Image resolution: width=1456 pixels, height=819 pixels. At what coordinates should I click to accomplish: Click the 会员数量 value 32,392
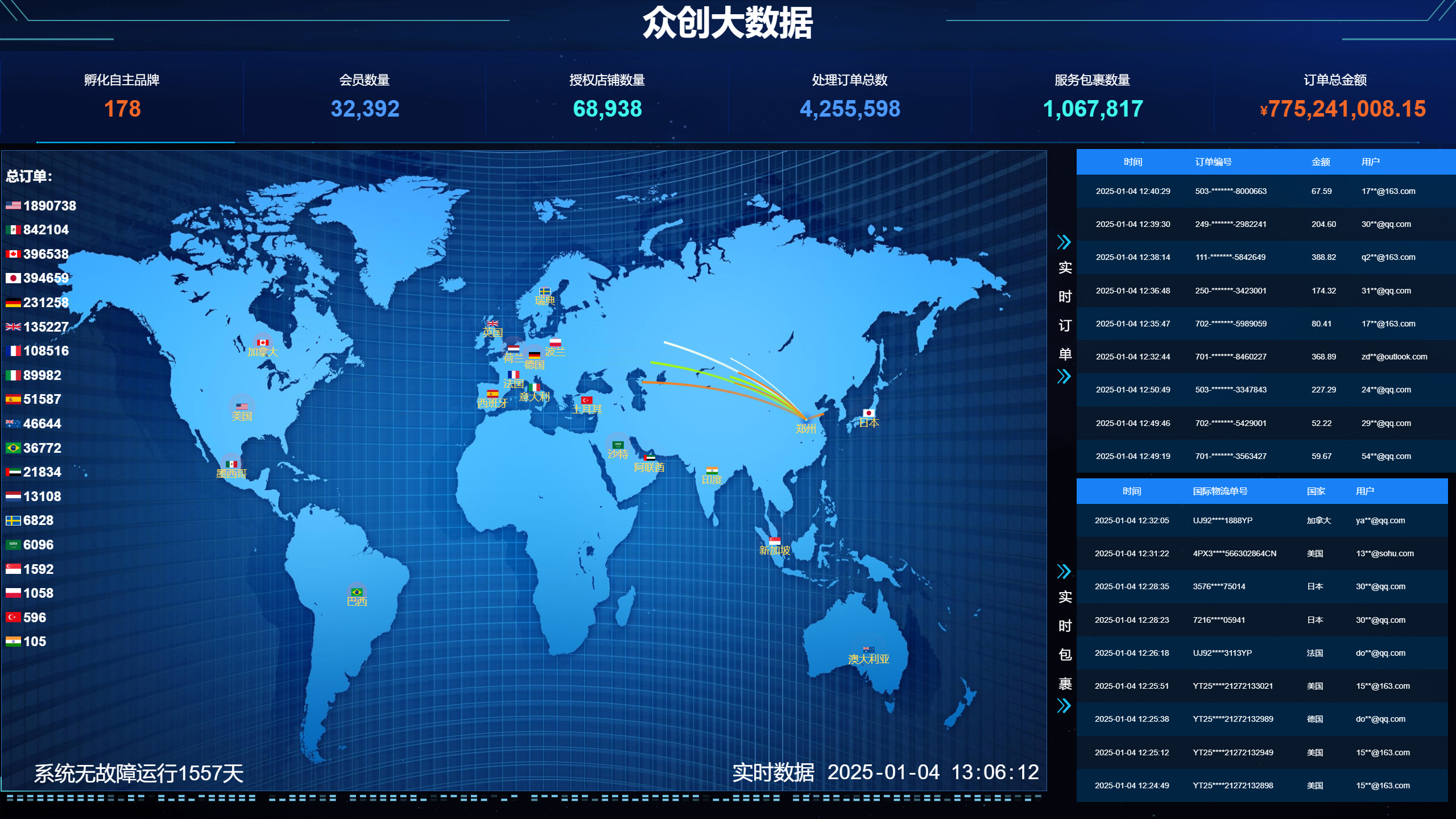point(365,109)
